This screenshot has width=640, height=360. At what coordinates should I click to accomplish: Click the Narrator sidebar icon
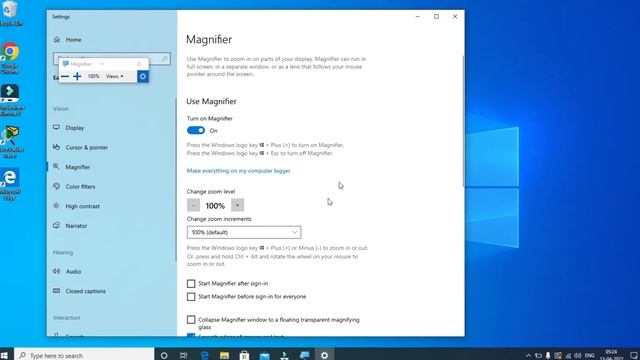coord(56,225)
